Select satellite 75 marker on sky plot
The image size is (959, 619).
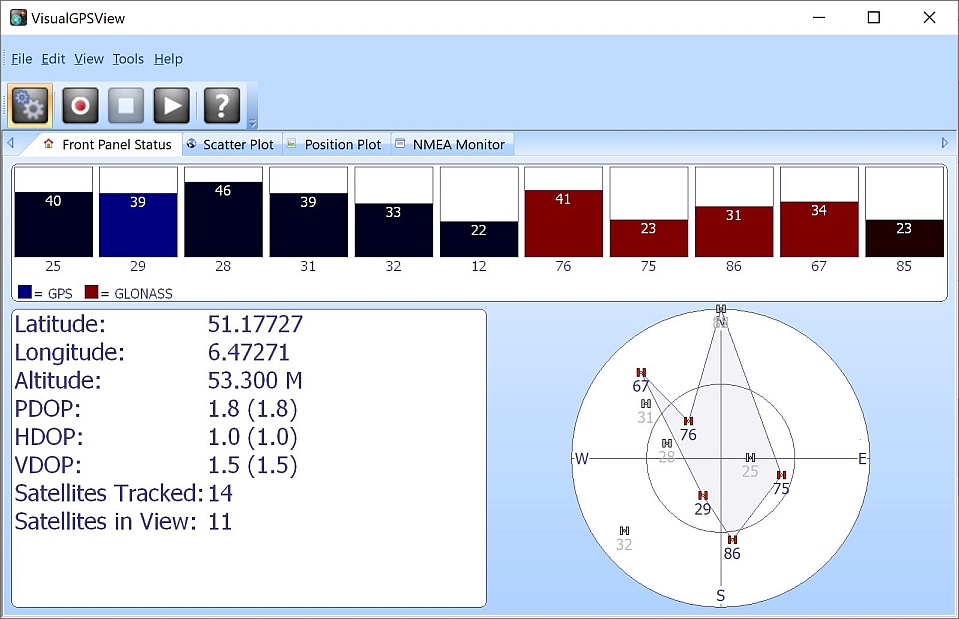point(781,475)
